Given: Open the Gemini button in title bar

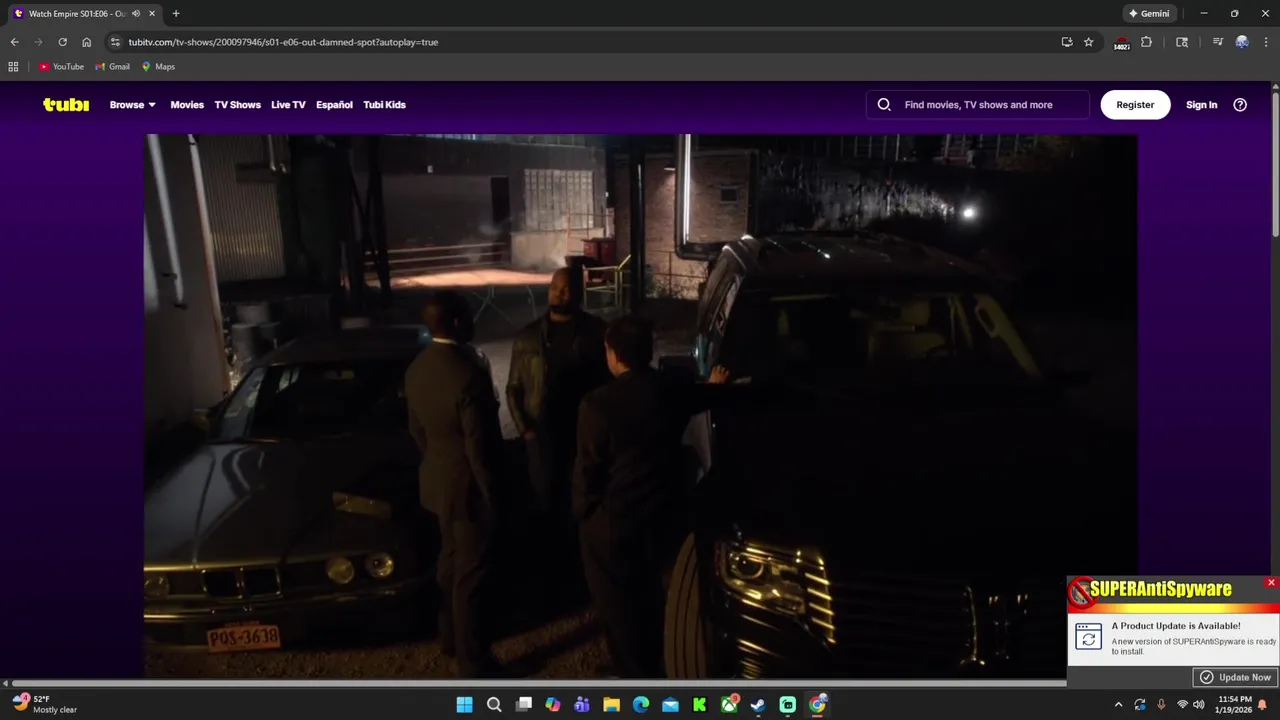Looking at the screenshot, I should (1148, 13).
